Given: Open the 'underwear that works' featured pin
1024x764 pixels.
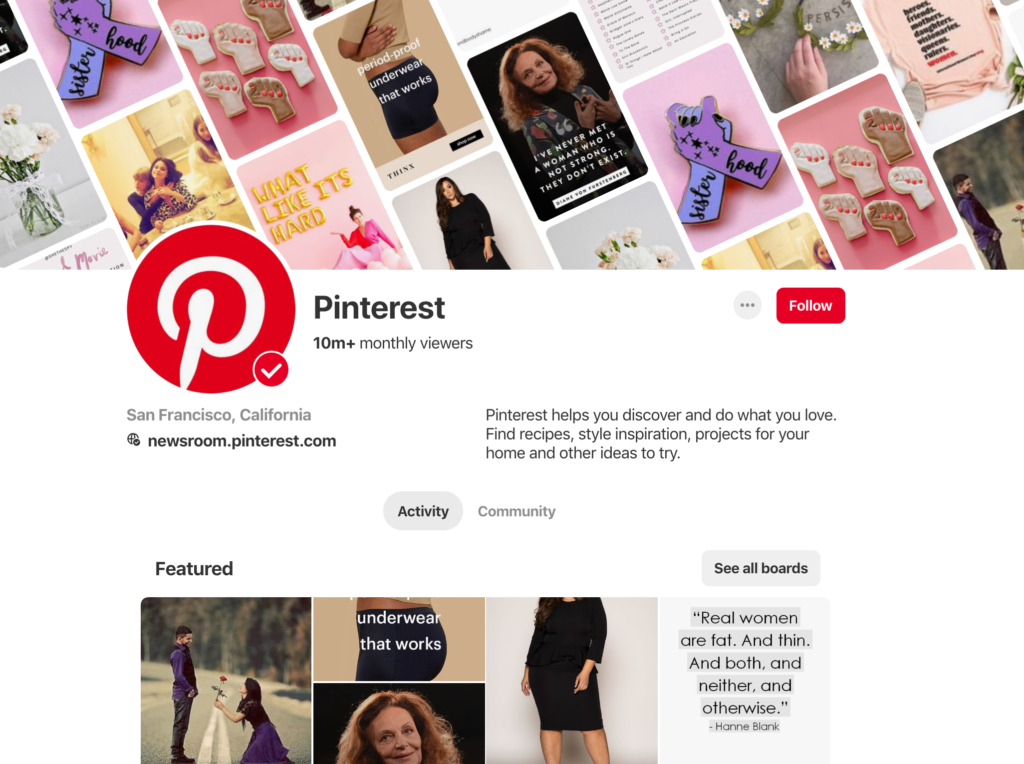Looking at the screenshot, I should coord(399,639).
